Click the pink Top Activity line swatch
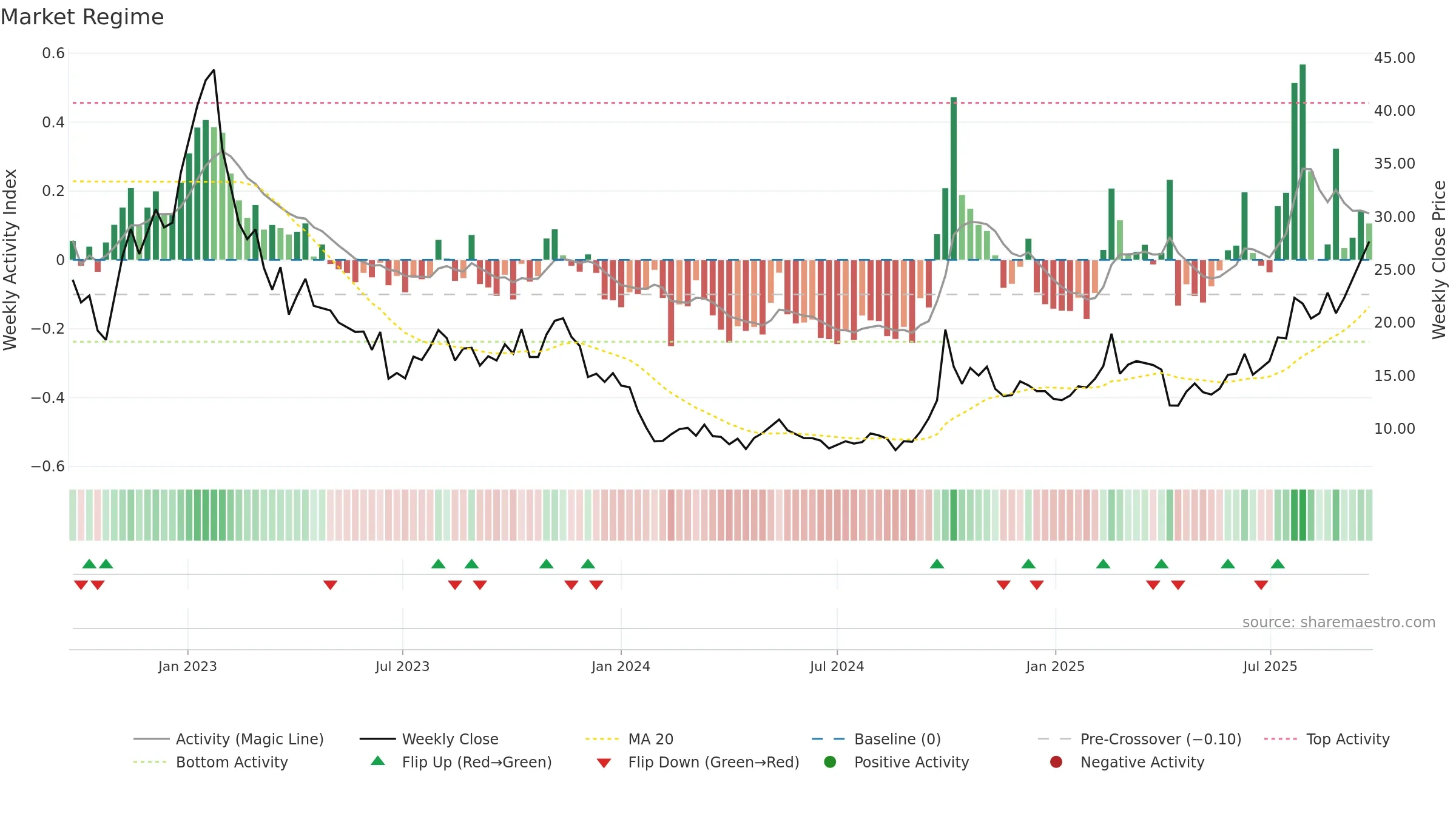1456x819 pixels. coord(1280,739)
